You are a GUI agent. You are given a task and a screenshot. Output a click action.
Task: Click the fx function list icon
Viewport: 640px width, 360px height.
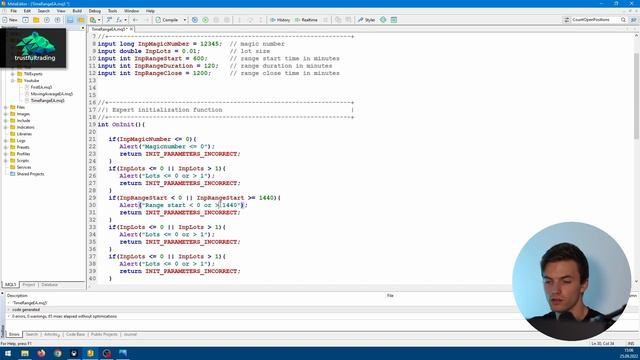pyautogui.click(x=119, y=20)
